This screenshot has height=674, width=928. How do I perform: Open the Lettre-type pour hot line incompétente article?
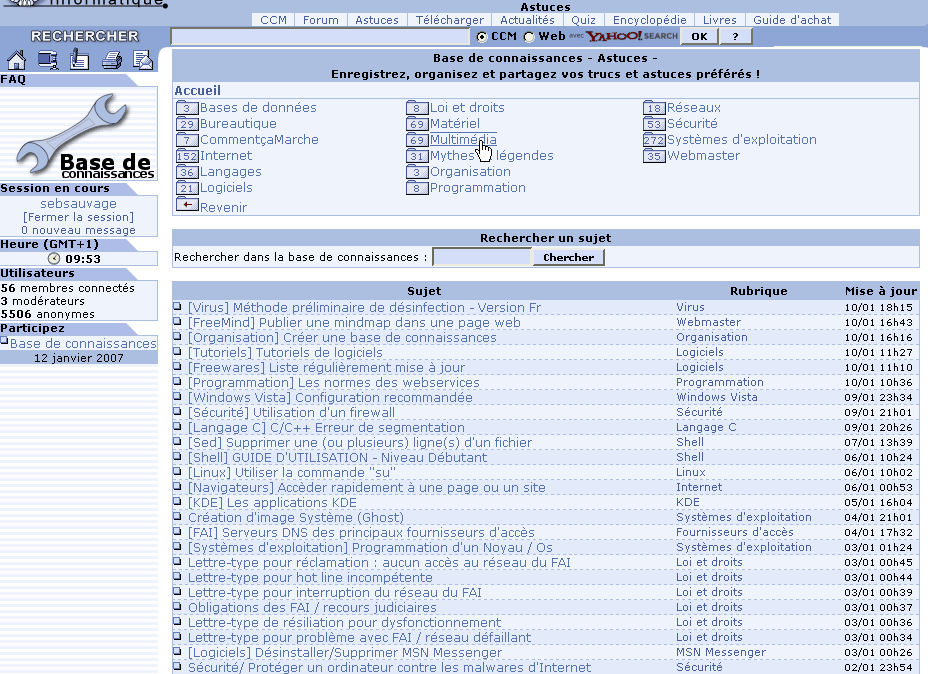point(310,578)
